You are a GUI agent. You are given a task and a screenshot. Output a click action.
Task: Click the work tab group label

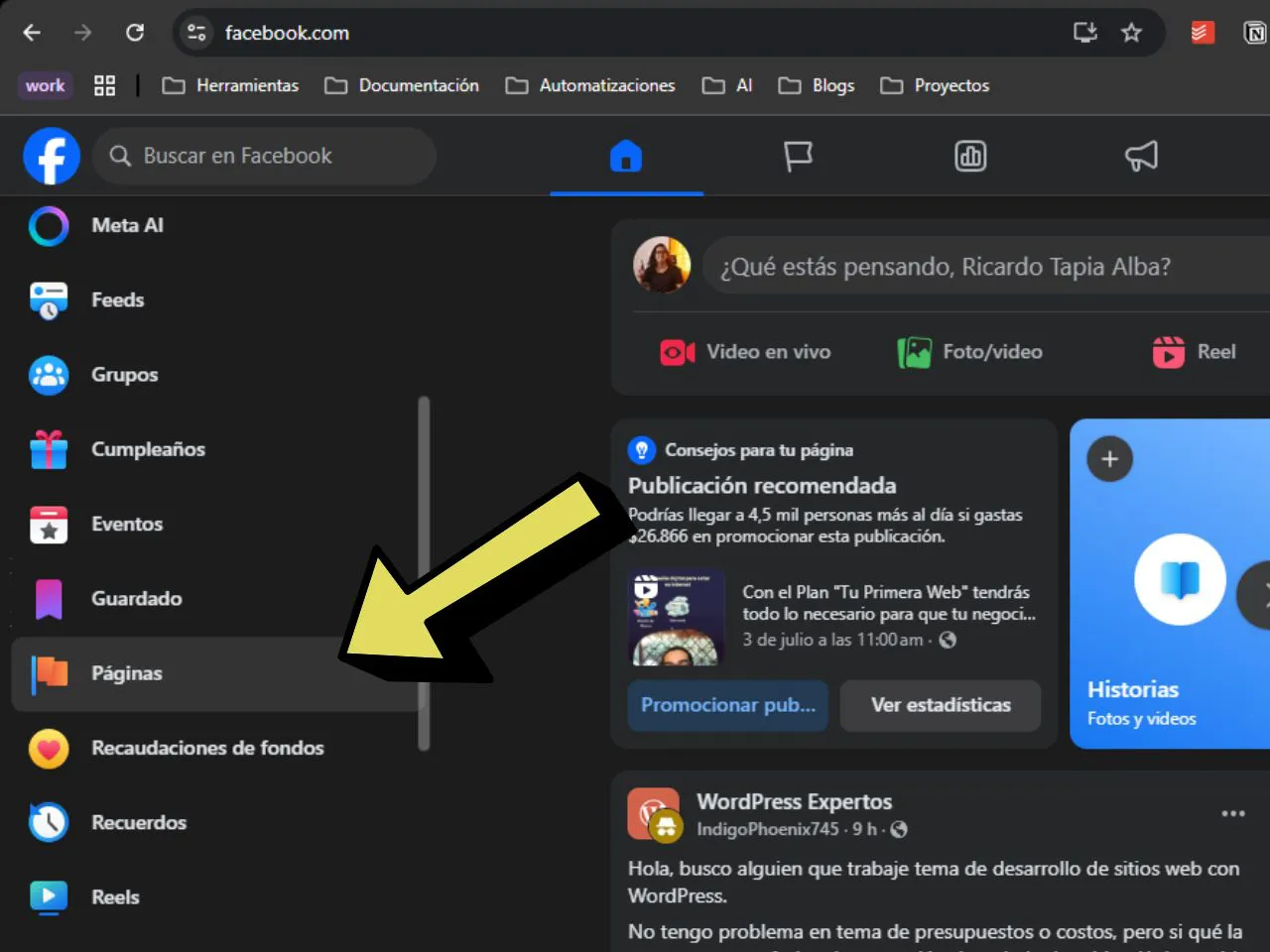click(46, 85)
